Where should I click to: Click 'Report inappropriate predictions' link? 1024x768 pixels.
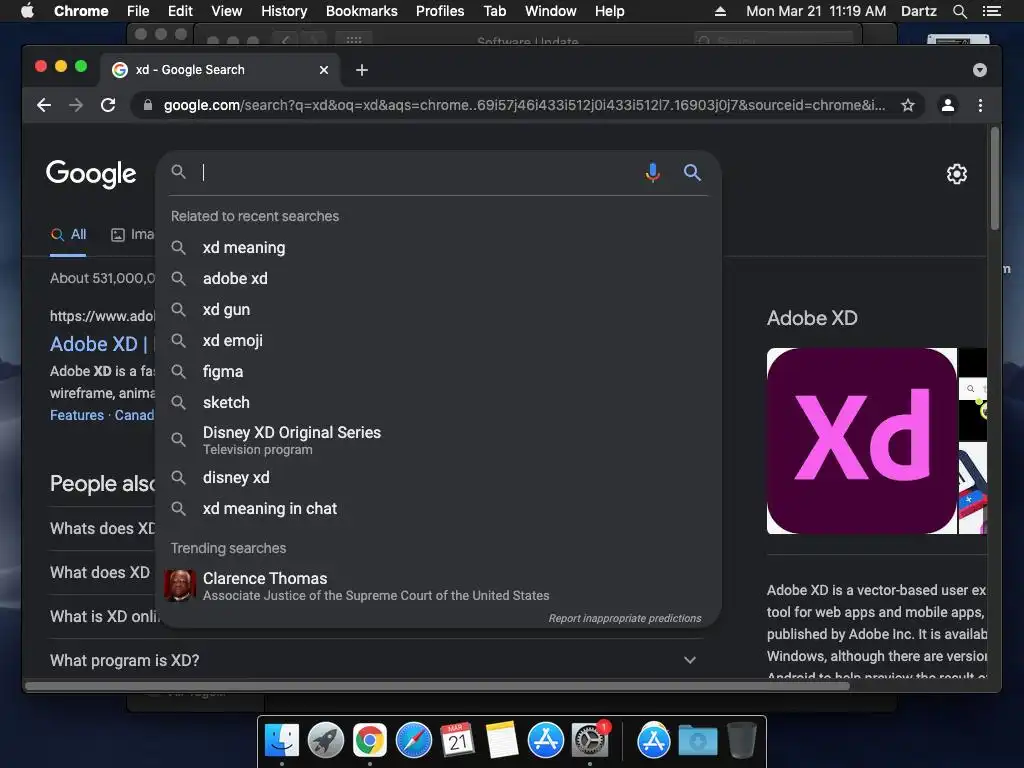pos(624,618)
